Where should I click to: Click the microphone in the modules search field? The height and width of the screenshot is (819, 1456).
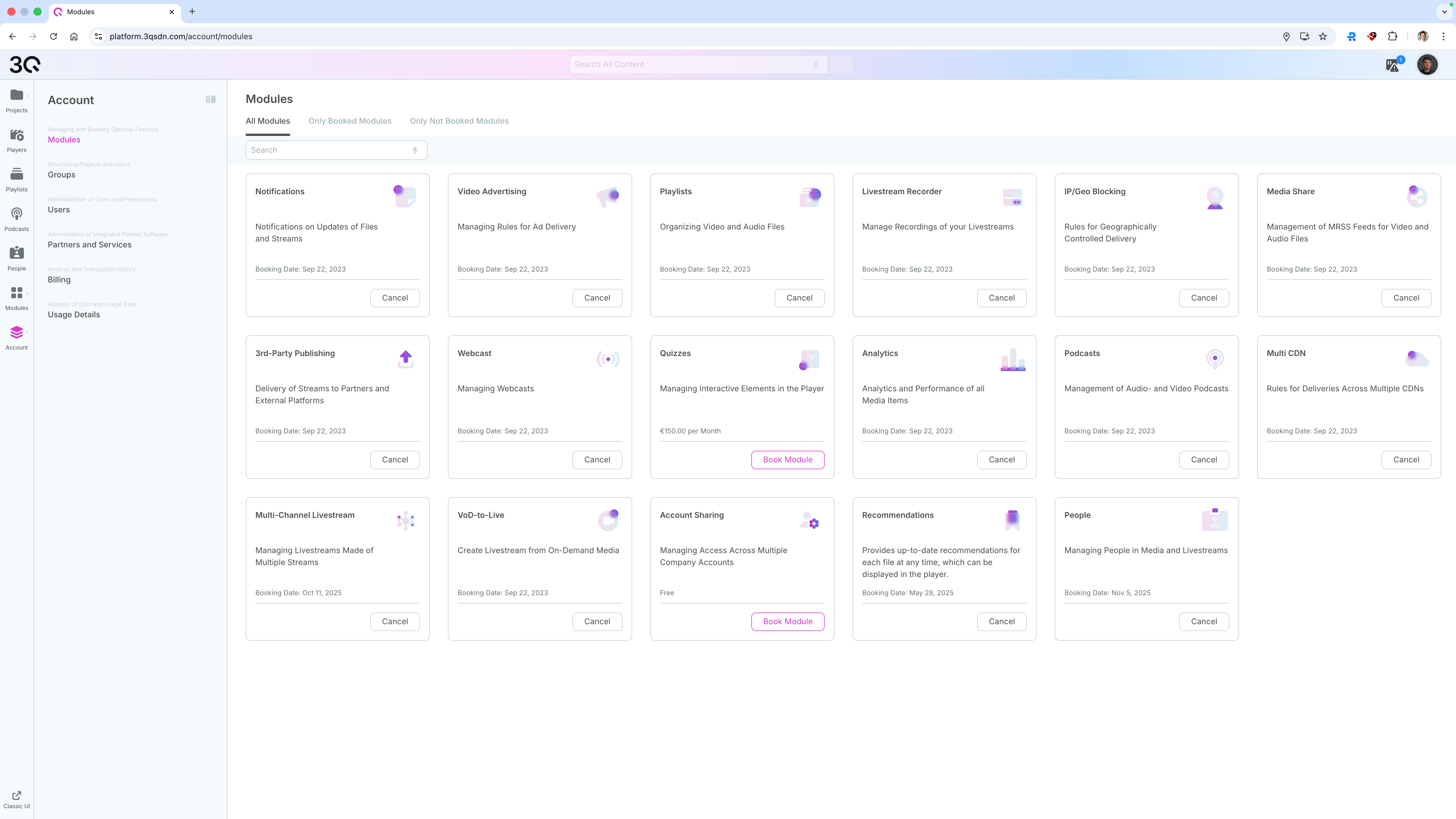pyautogui.click(x=415, y=150)
